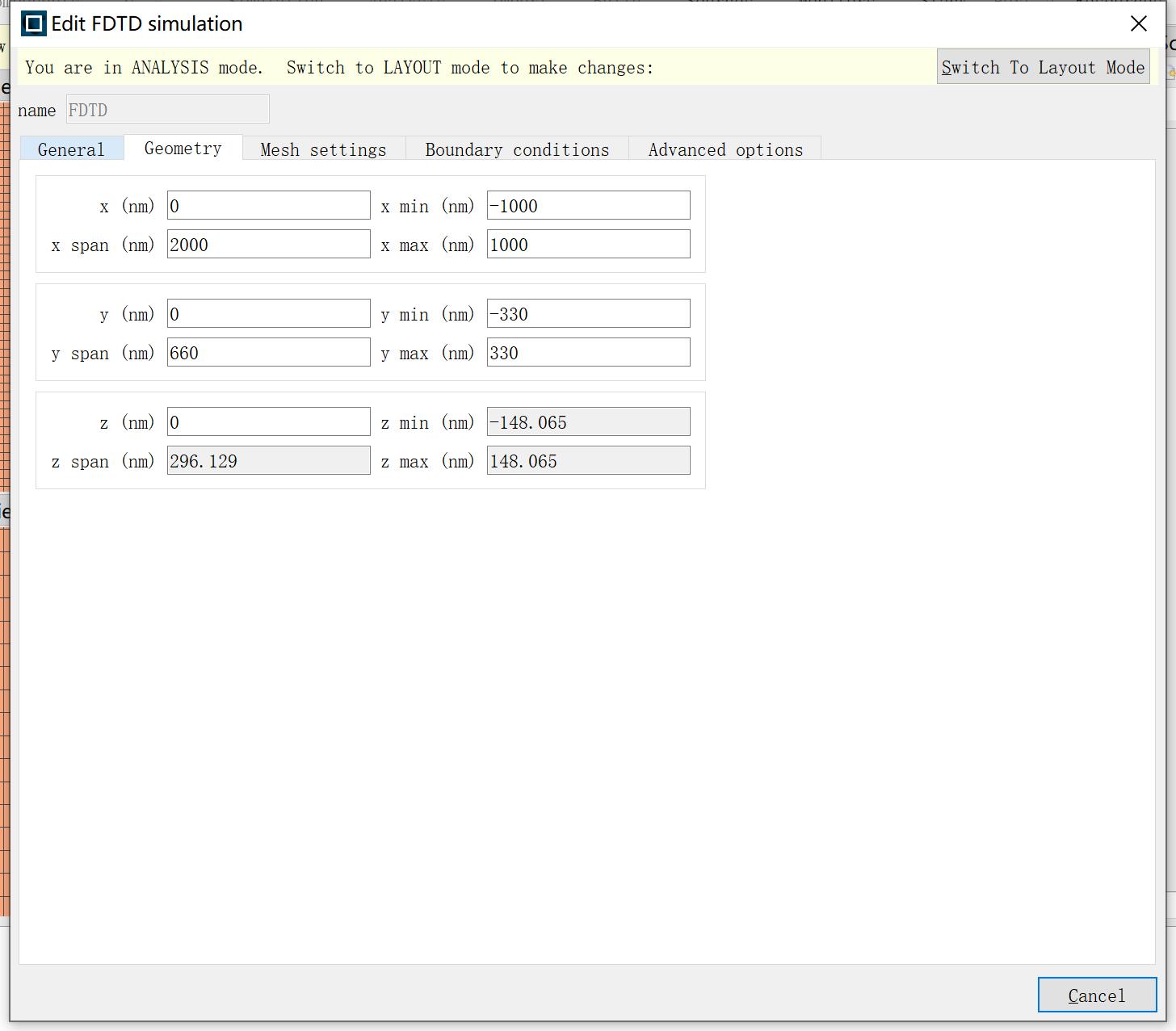Select the y (nm) input field
The image size is (1176, 1031).
click(268, 313)
